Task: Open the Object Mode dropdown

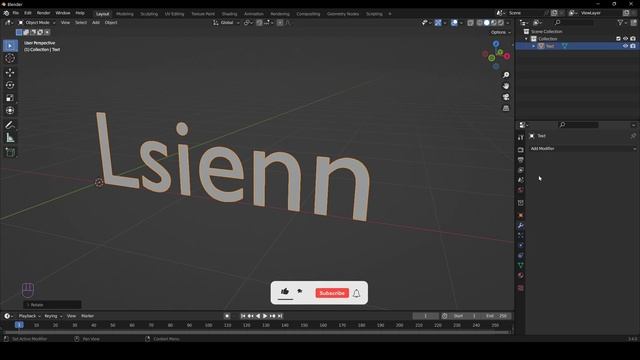Action: coord(37,22)
